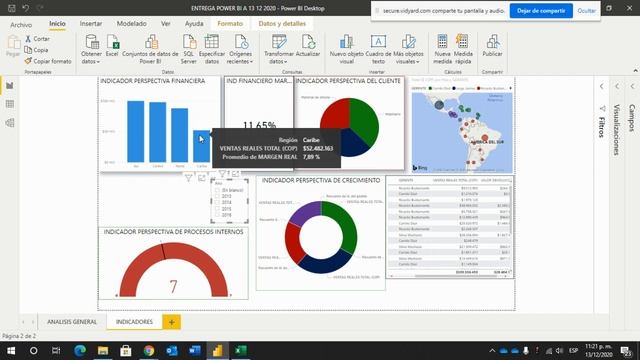Click the ESP language indicator
This screenshot has height=360, width=640.
point(573,351)
